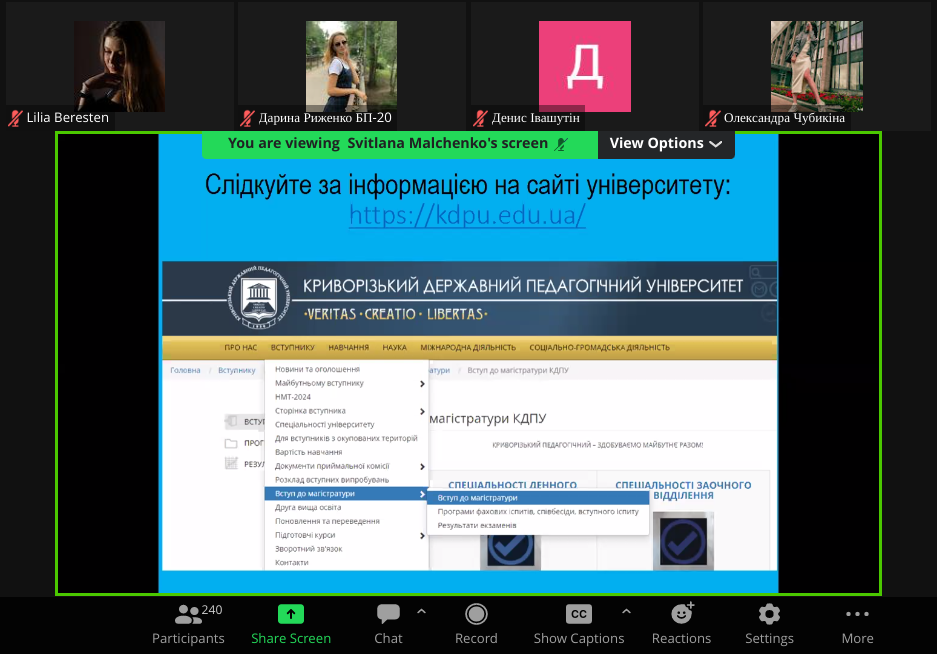Expand the chevron next to Chat
Image resolution: width=937 pixels, height=654 pixels.
pyautogui.click(x=421, y=611)
